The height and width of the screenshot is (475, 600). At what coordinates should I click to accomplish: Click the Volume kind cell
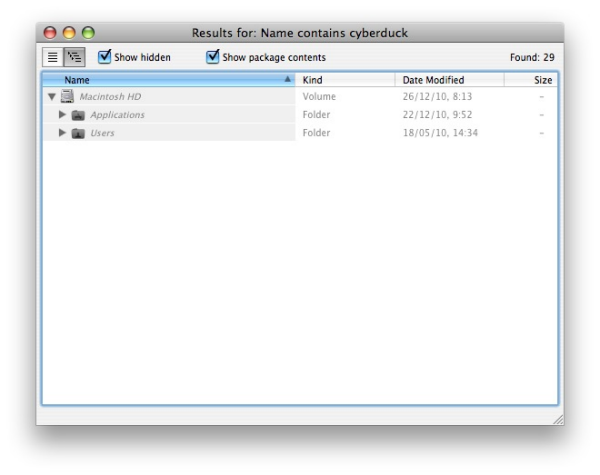pyautogui.click(x=319, y=96)
